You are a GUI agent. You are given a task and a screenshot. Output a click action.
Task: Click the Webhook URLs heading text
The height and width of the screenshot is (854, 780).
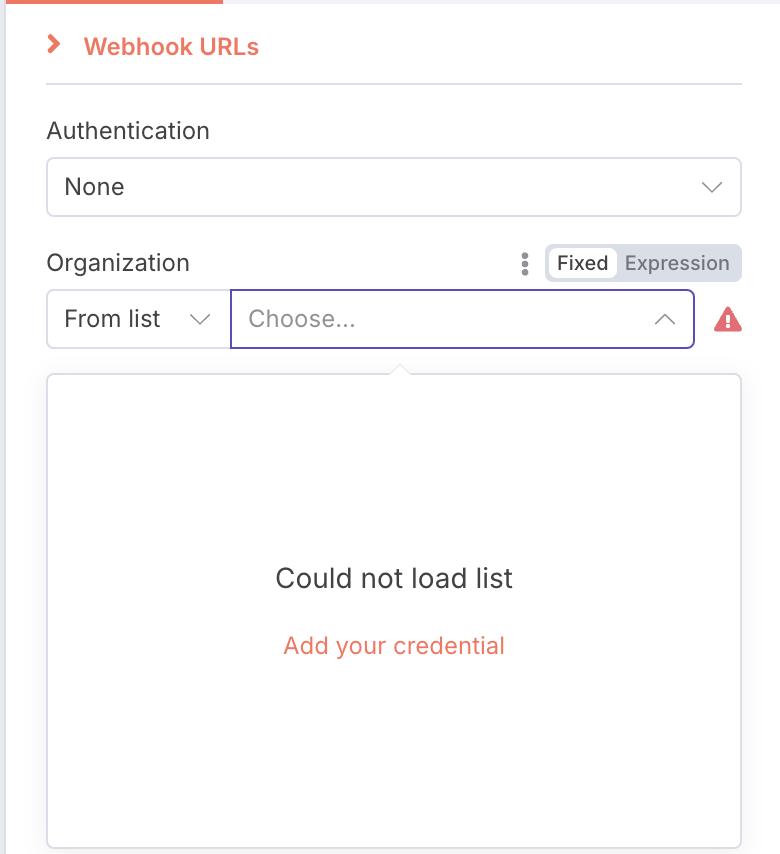pyautogui.click(x=171, y=47)
